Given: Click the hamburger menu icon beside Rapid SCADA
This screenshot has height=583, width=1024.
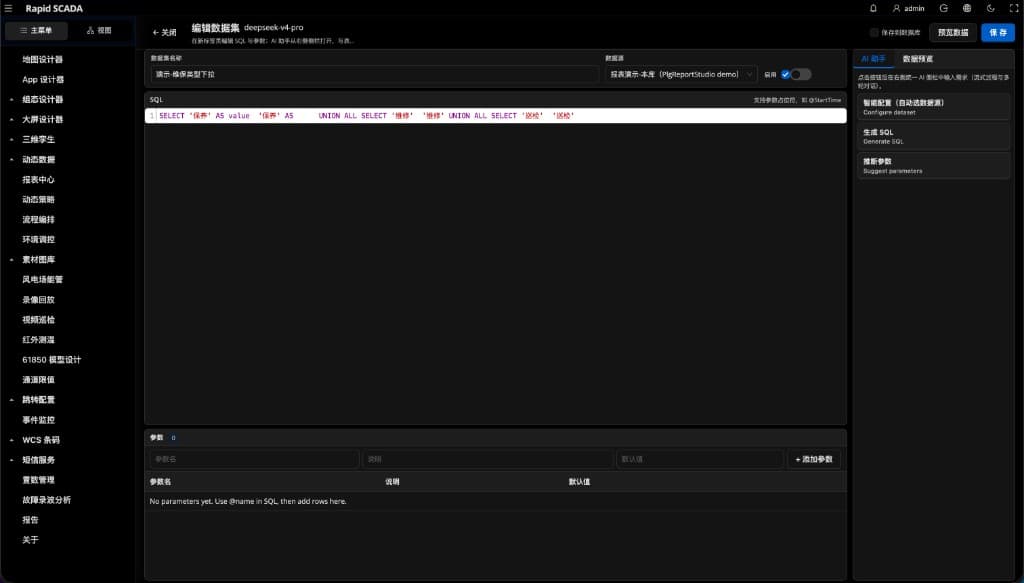Looking at the screenshot, I should pos(8,8).
